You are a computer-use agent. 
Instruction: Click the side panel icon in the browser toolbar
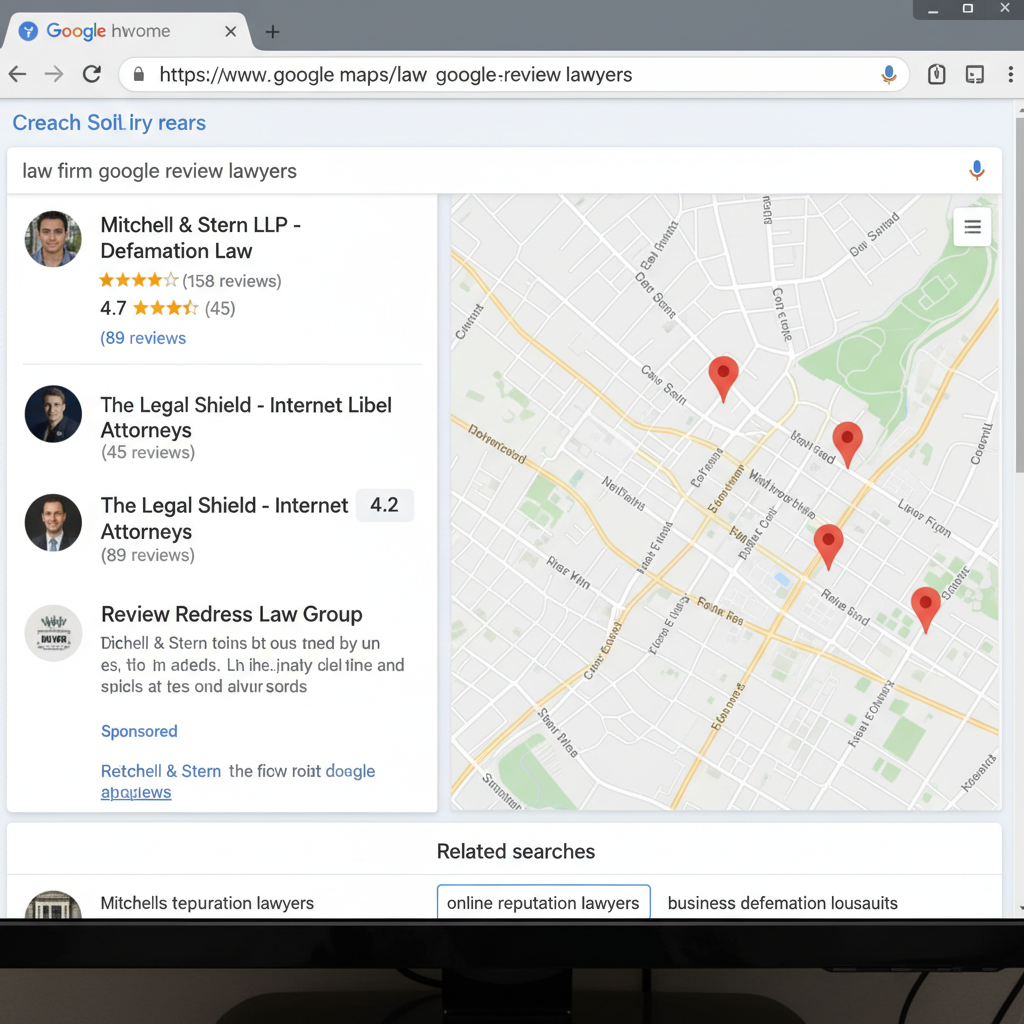coord(974,74)
